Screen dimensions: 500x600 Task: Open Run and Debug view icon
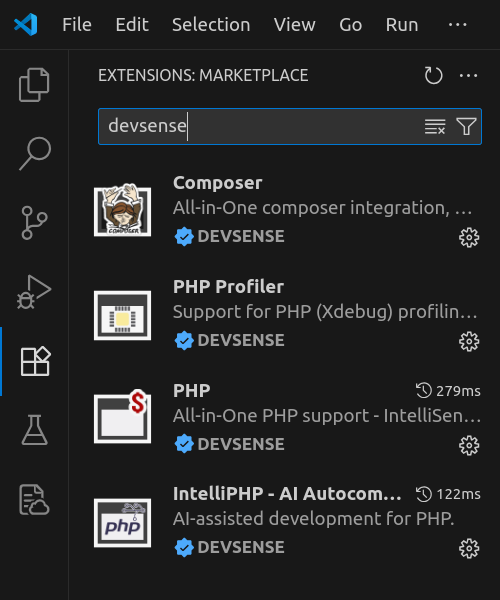click(34, 292)
